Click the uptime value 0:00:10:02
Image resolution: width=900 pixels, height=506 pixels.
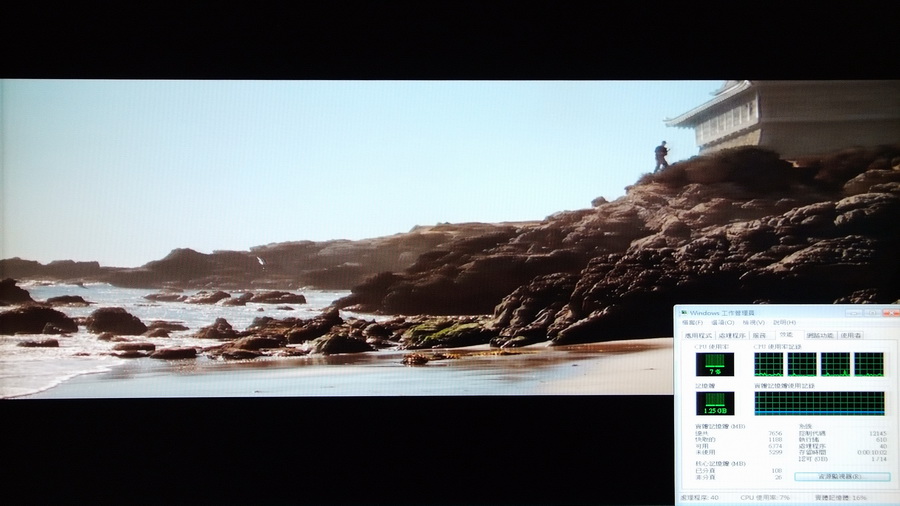click(x=872, y=453)
